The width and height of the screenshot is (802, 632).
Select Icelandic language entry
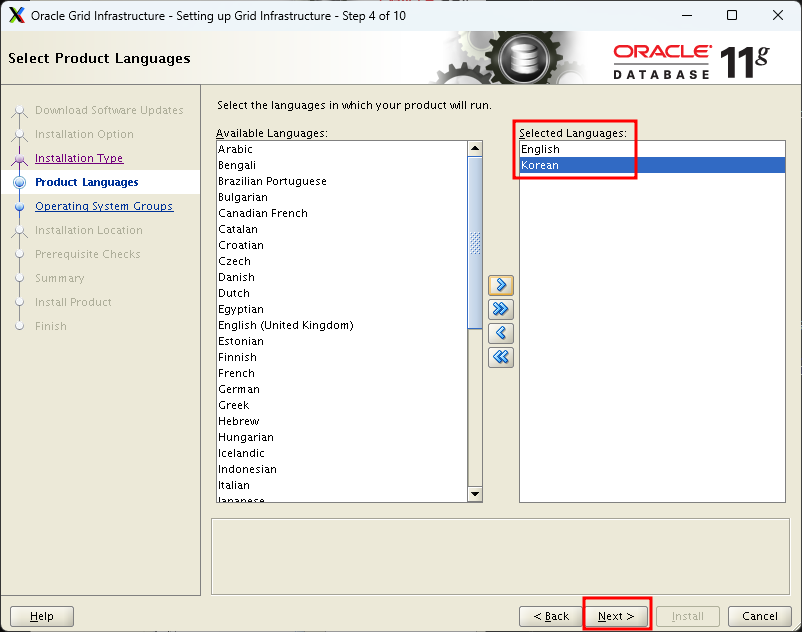342,453
